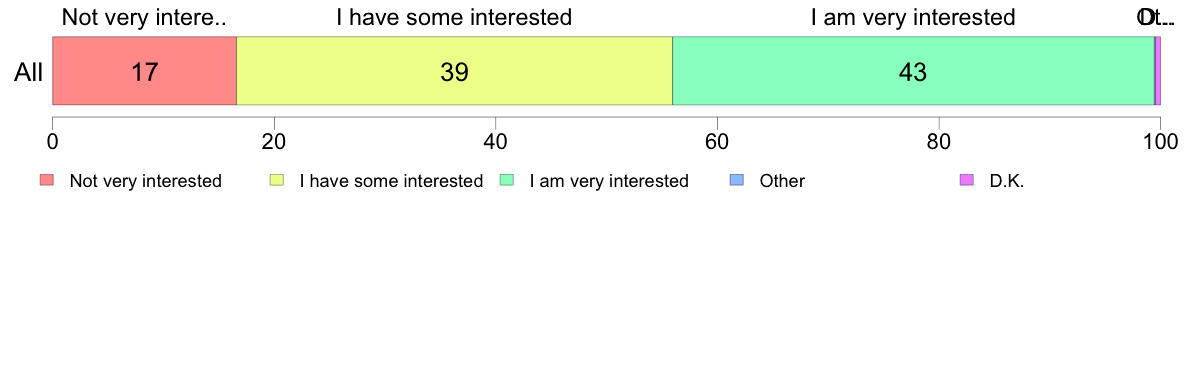Screen dimensions: 1188x368
Task: Click the 'I am very interested' header above bar
Action: click(913, 17)
